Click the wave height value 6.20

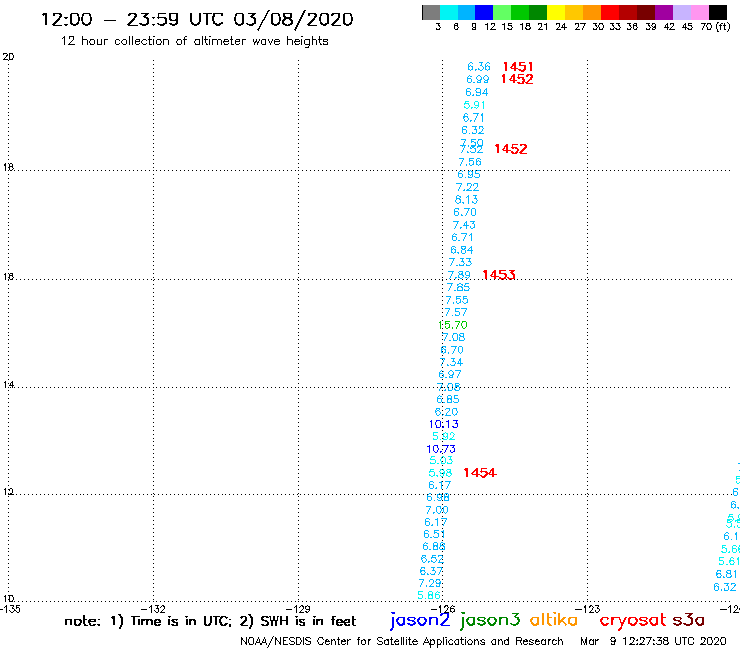coord(446,412)
